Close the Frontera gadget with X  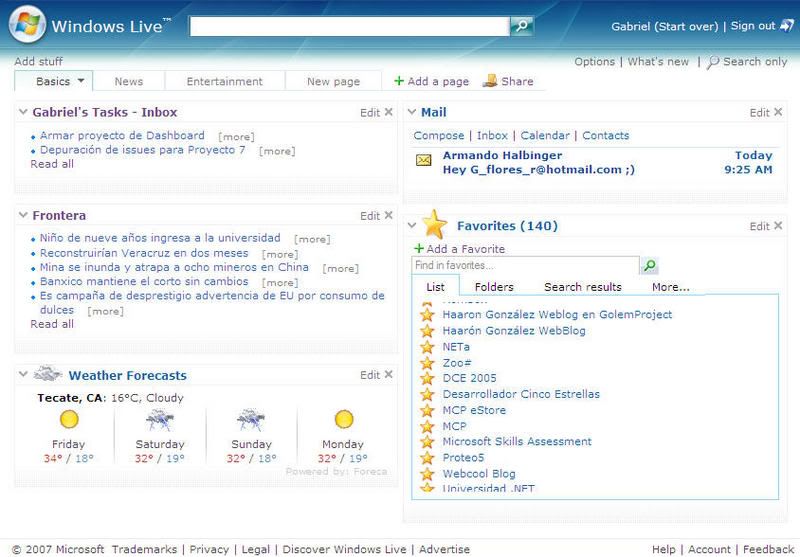389,215
